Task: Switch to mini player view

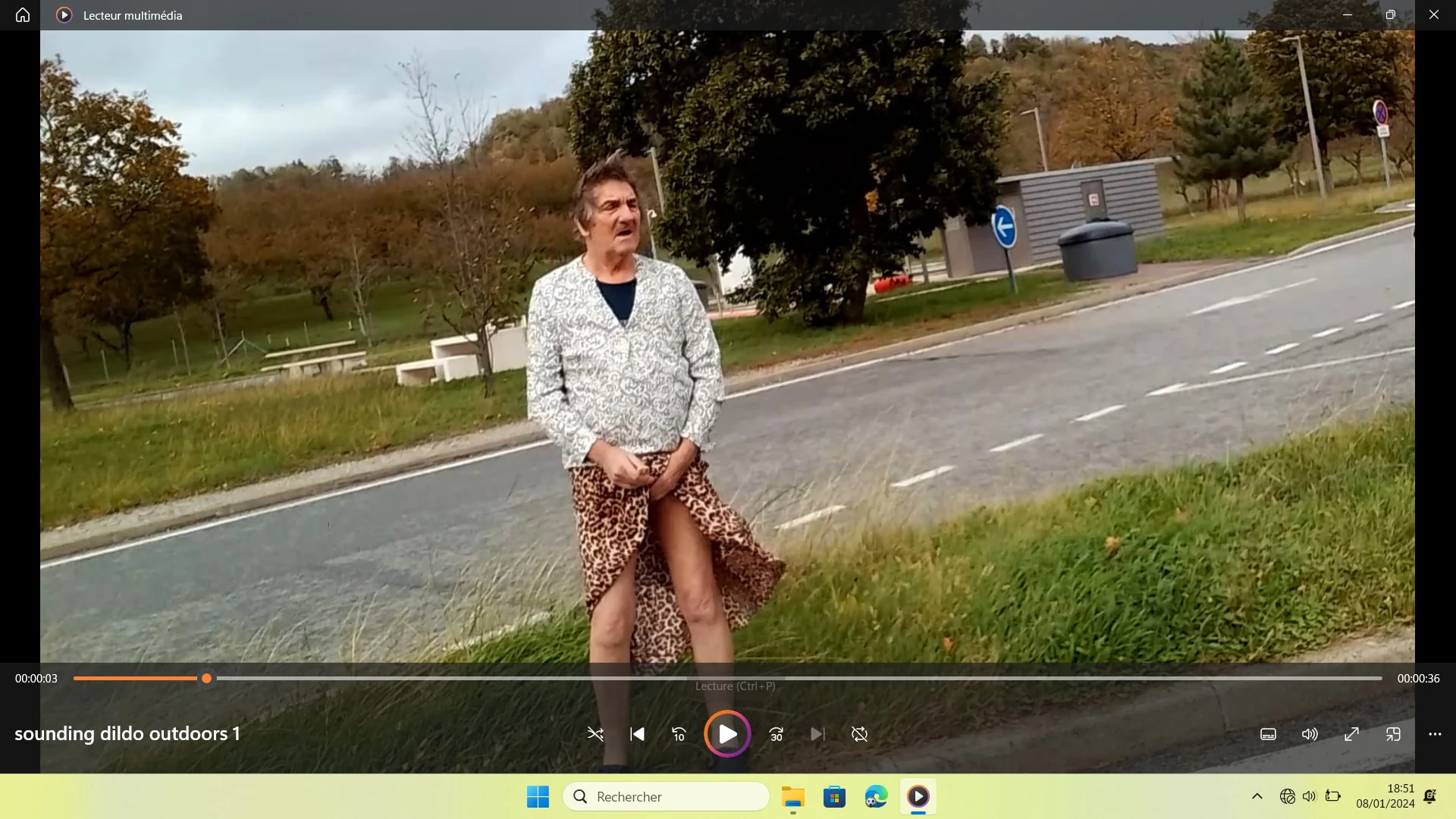Action: tap(1393, 734)
